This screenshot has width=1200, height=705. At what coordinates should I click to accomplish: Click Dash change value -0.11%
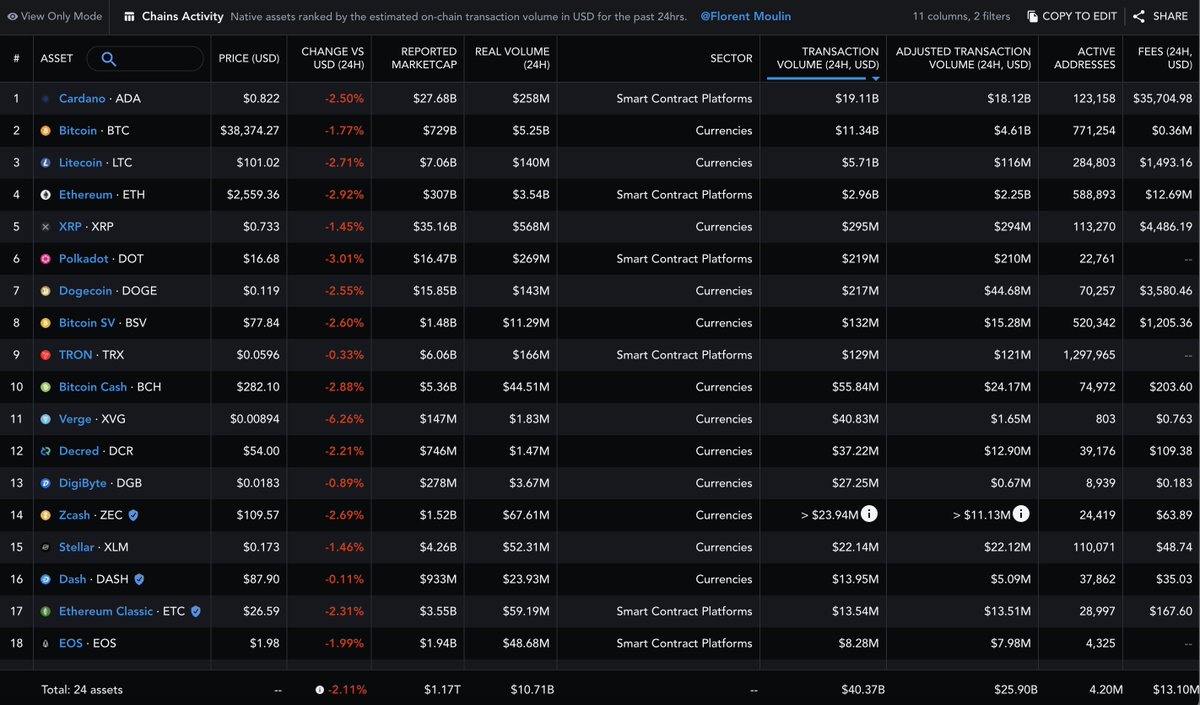point(343,579)
